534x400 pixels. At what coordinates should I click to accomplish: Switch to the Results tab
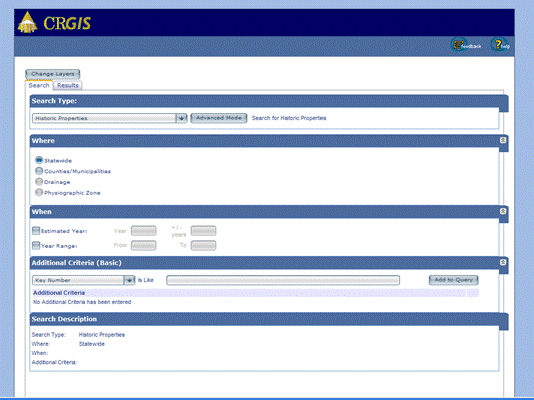pyautogui.click(x=67, y=85)
